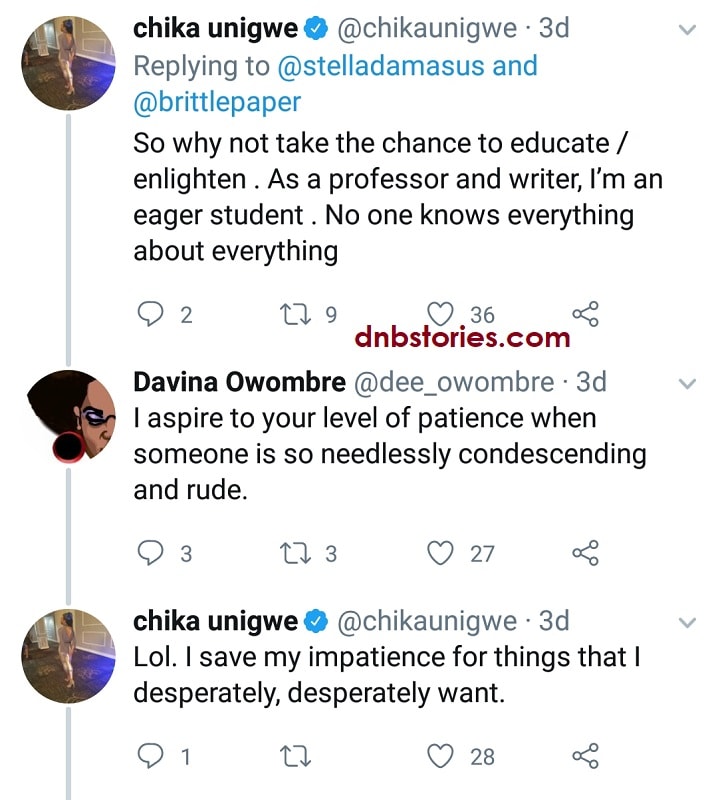Expand options chevron on first tweet

click(x=687, y=30)
